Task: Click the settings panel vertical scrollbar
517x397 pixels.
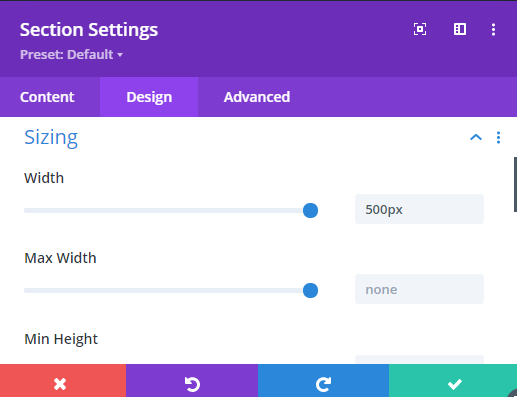Action: 515,184
